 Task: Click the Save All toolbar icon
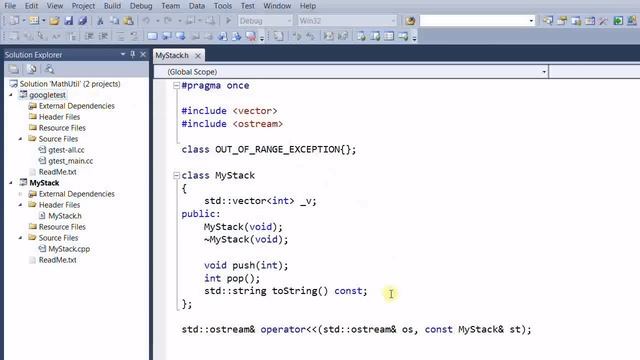coord(82,20)
